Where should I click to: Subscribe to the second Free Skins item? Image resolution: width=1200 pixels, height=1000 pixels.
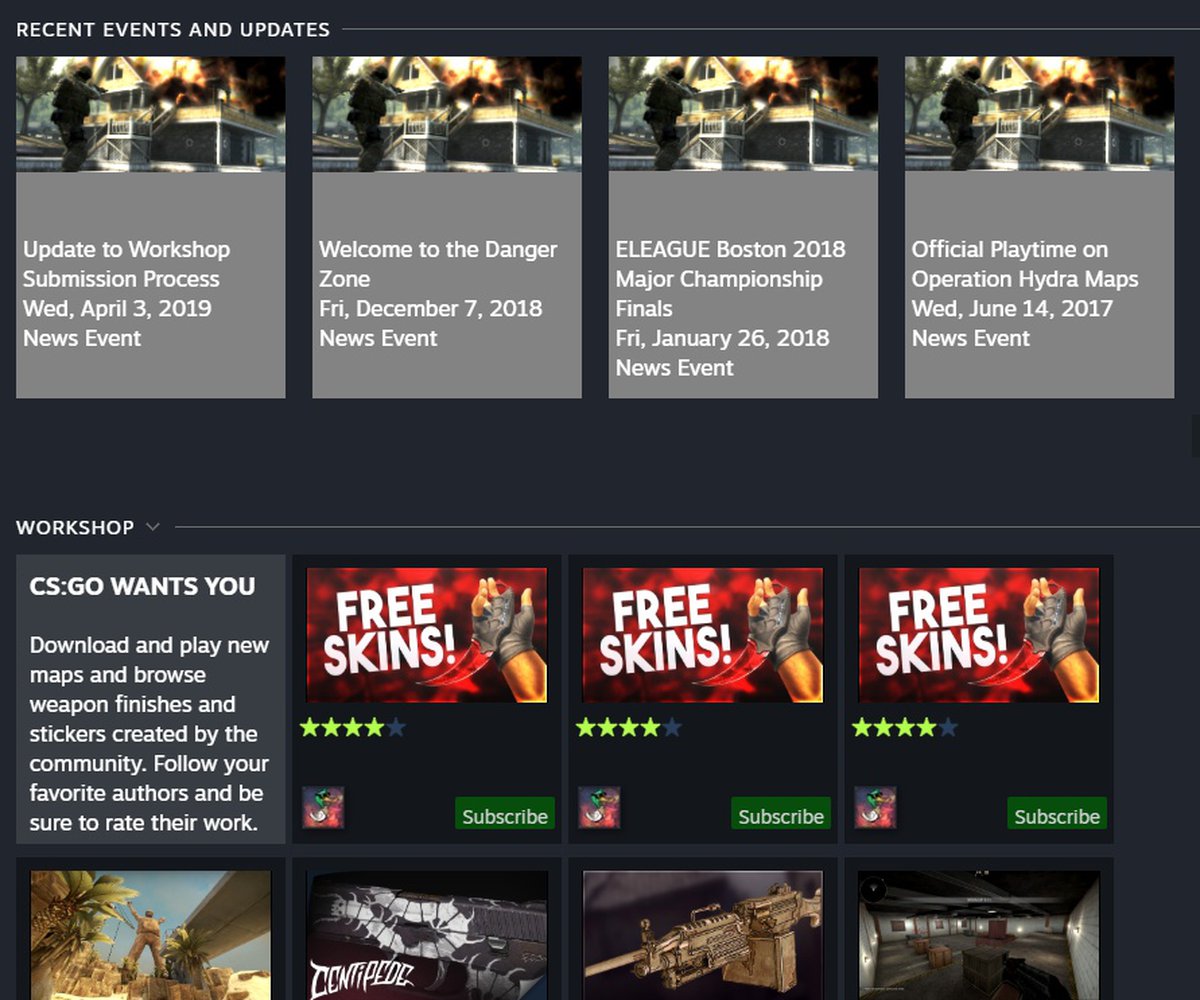(x=780, y=814)
